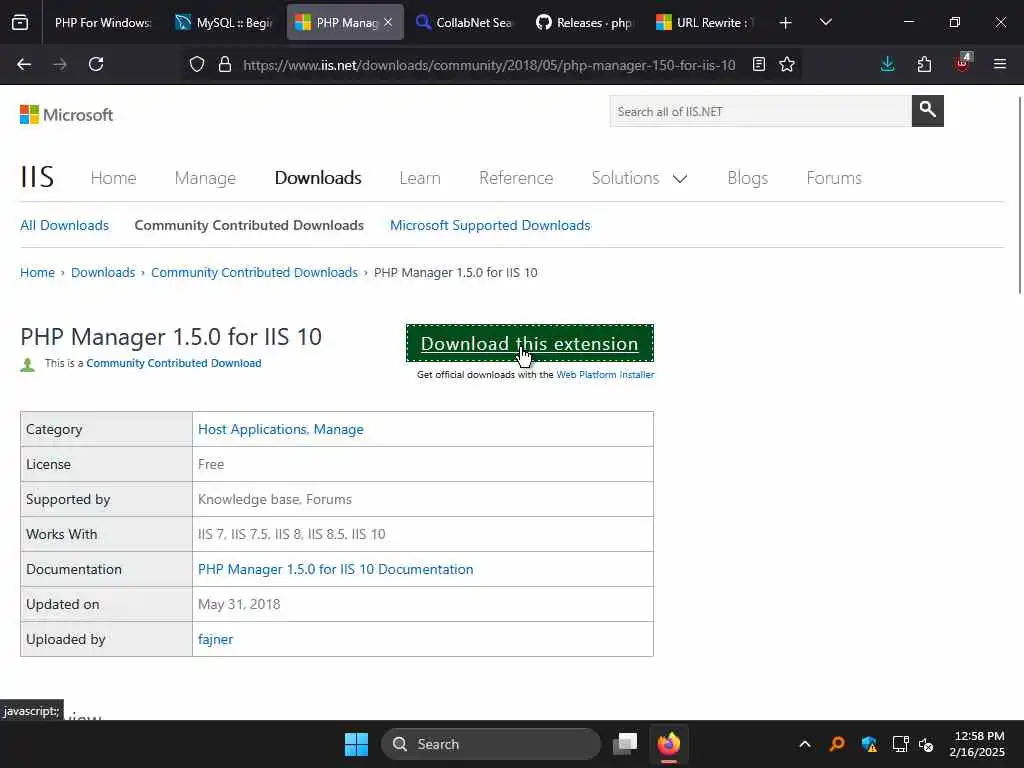Open Windows Security tray icon
The image size is (1024, 768).
[869, 744]
